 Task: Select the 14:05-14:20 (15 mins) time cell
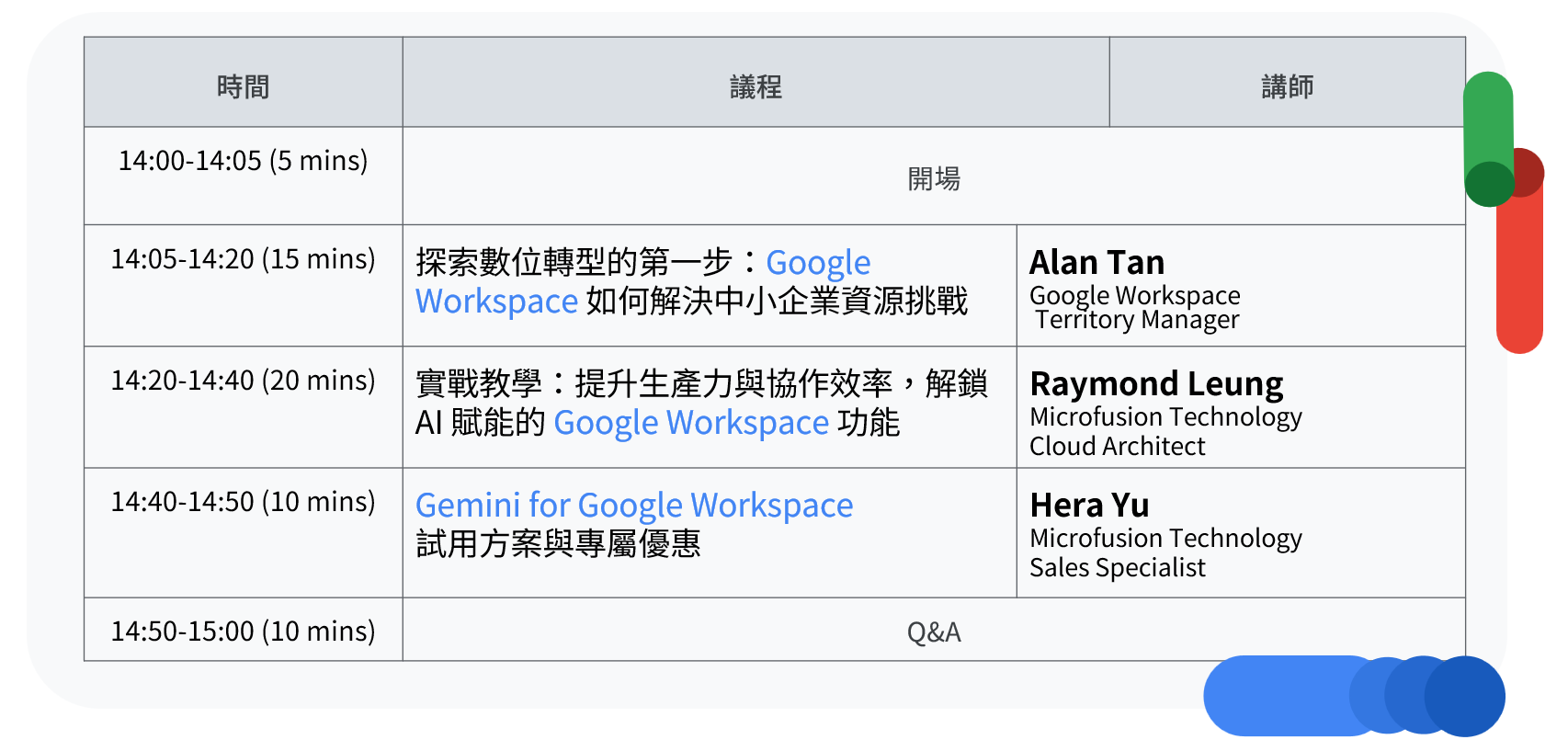coord(243,259)
